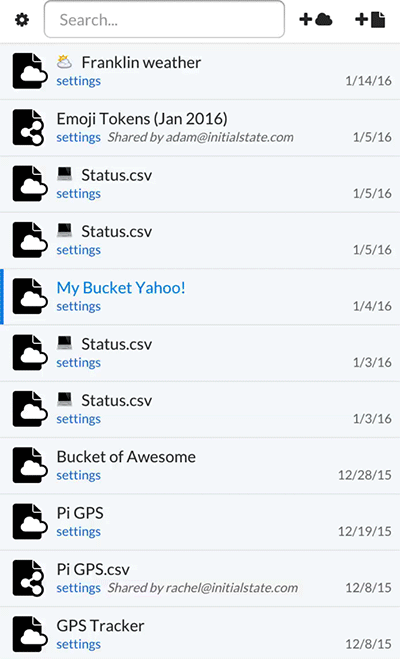Open settings link under GPS Tracker
The height and width of the screenshot is (659, 400).
point(79,644)
